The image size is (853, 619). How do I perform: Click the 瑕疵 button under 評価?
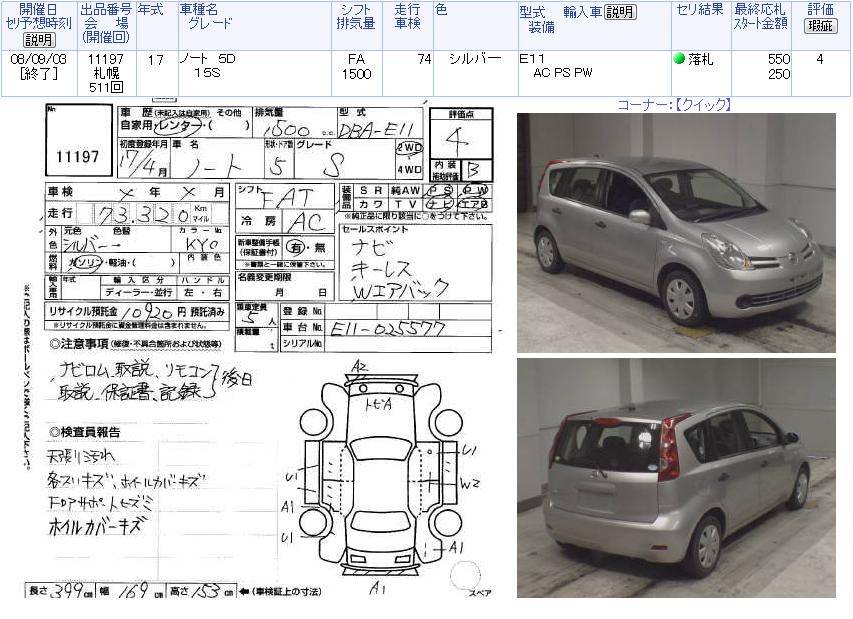[x=820, y=25]
